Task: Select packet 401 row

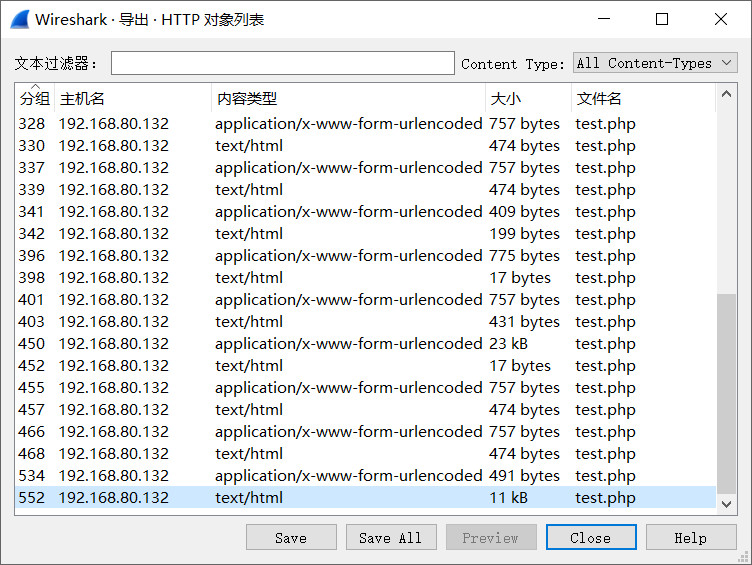Action: click(x=365, y=300)
